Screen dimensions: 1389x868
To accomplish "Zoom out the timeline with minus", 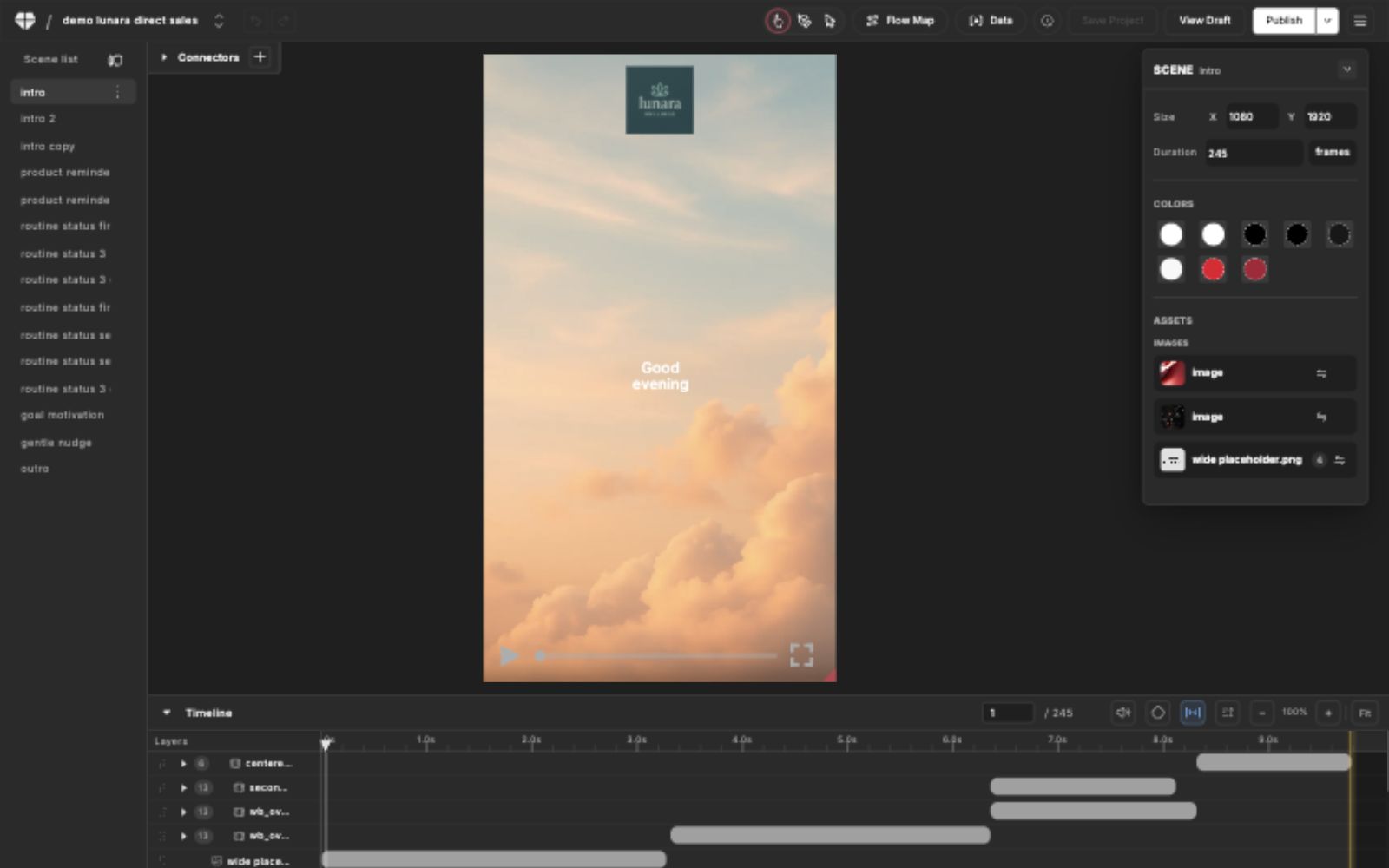I will [x=1261, y=713].
